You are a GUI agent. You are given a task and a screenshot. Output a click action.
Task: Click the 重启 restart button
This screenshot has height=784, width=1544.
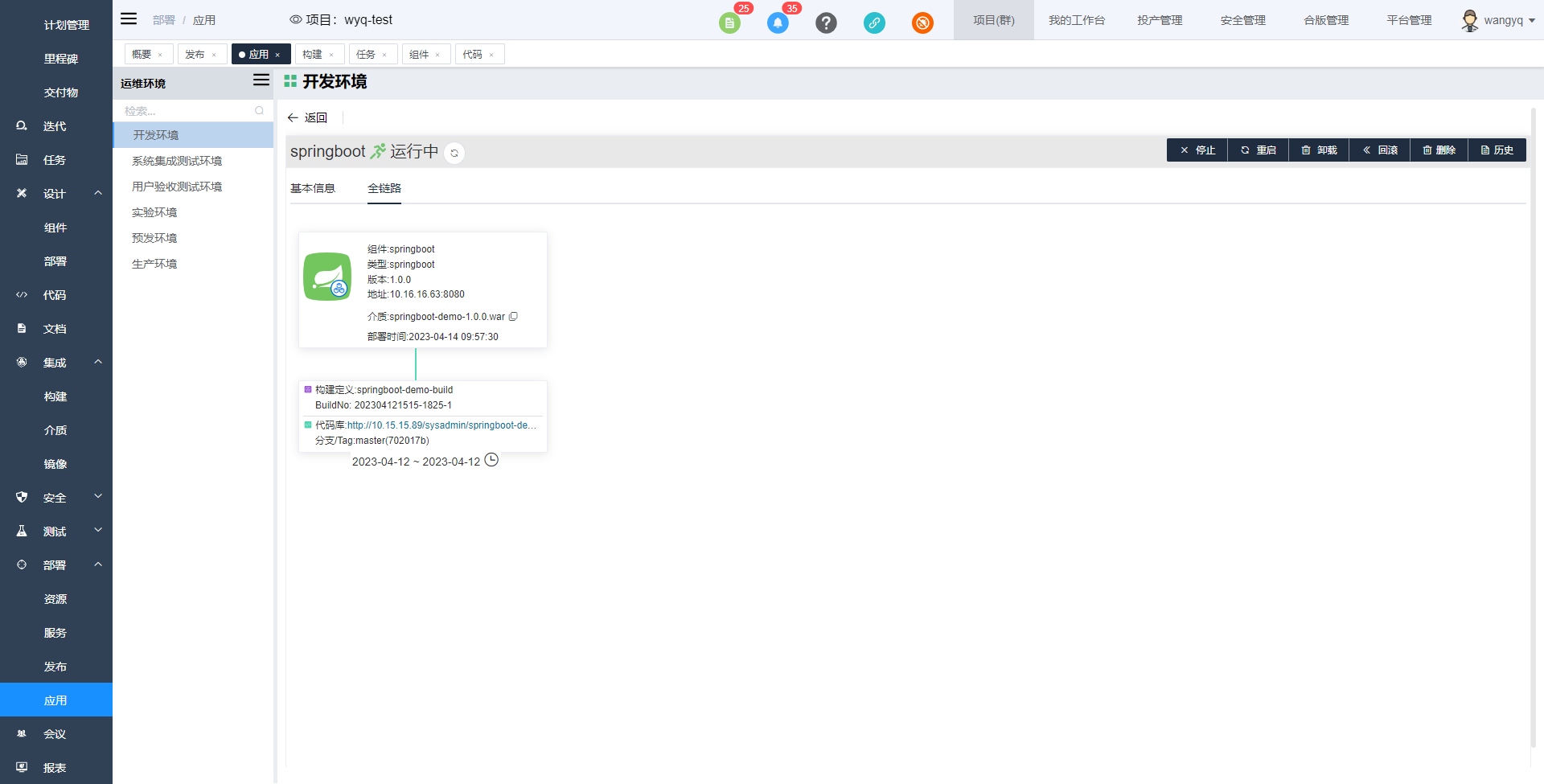[1258, 150]
